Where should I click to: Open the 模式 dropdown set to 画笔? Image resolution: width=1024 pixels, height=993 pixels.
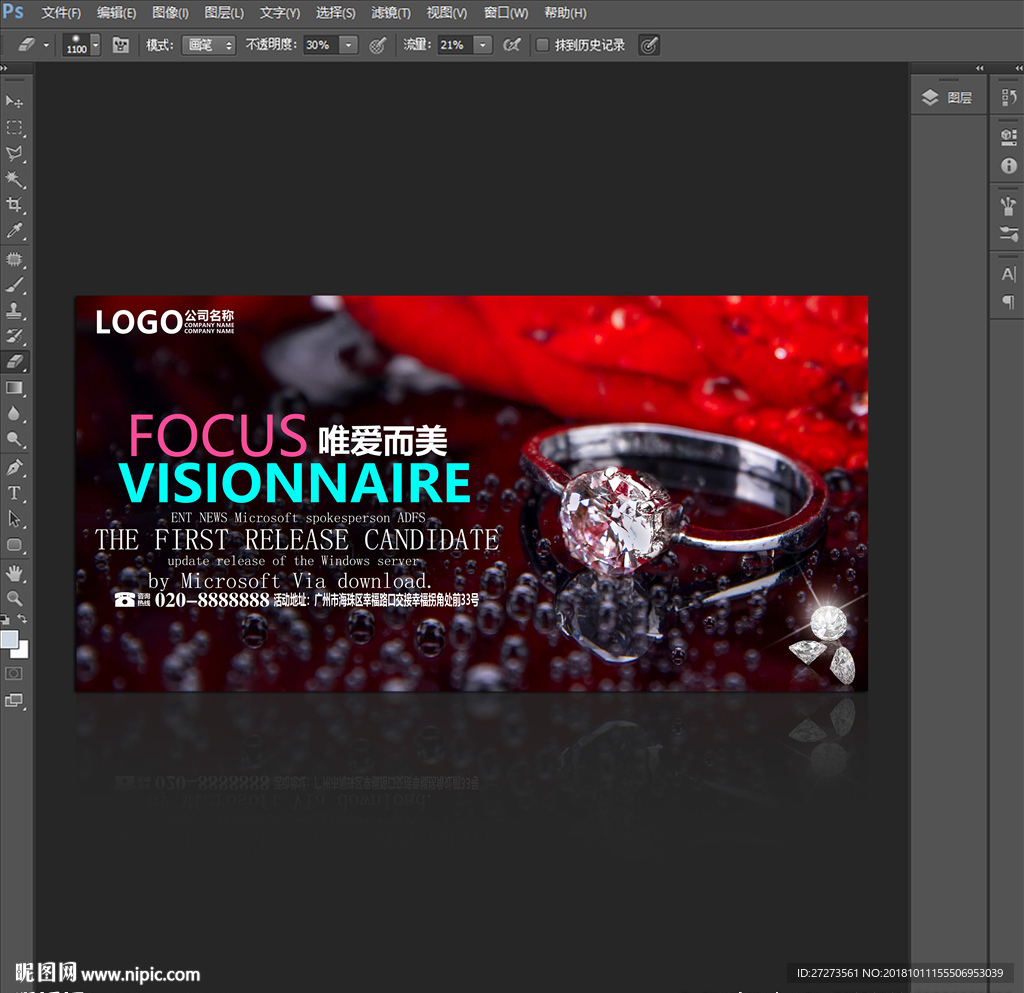(208, 45)
